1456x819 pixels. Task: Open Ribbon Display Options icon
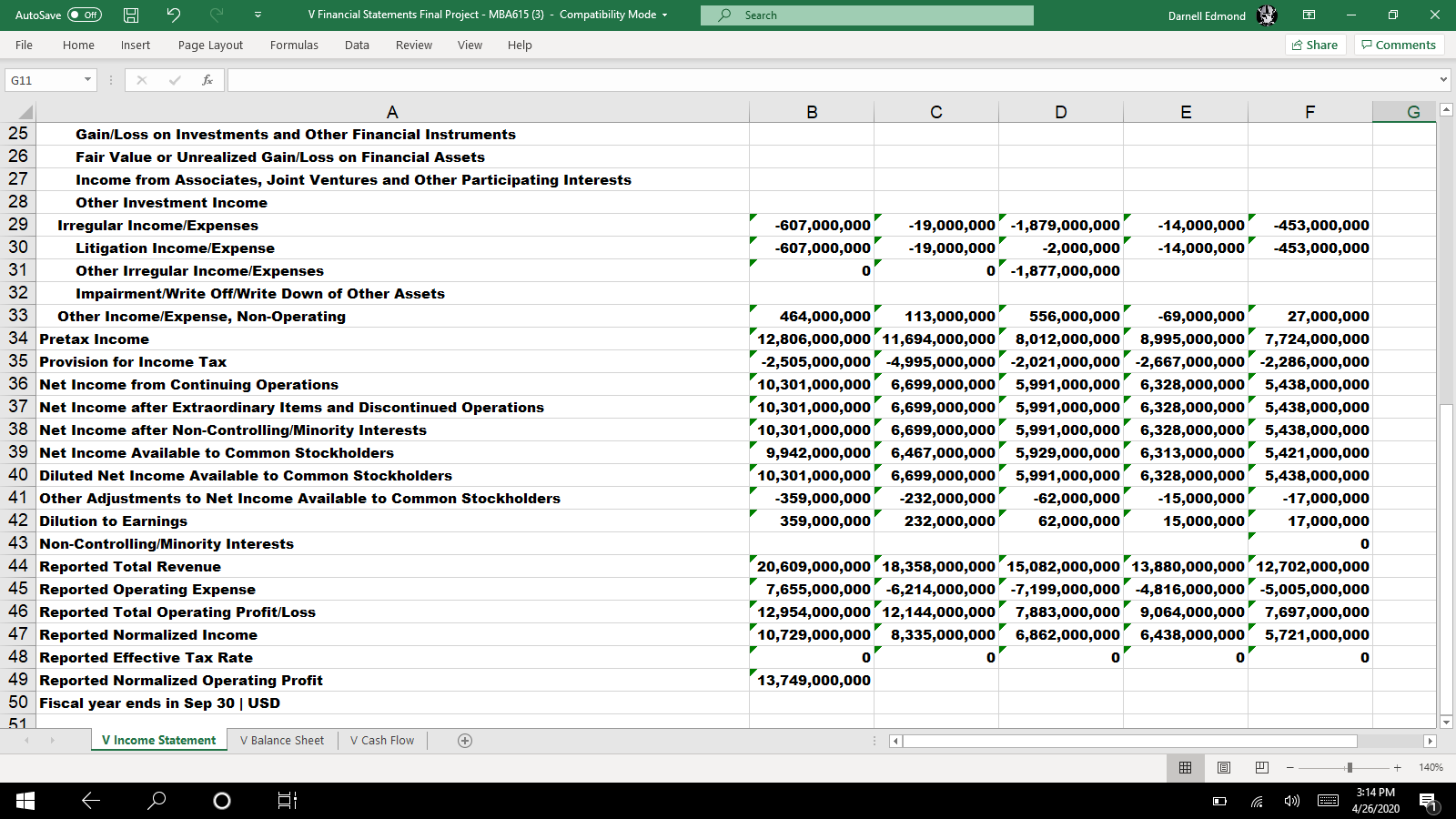(1309, 15)
